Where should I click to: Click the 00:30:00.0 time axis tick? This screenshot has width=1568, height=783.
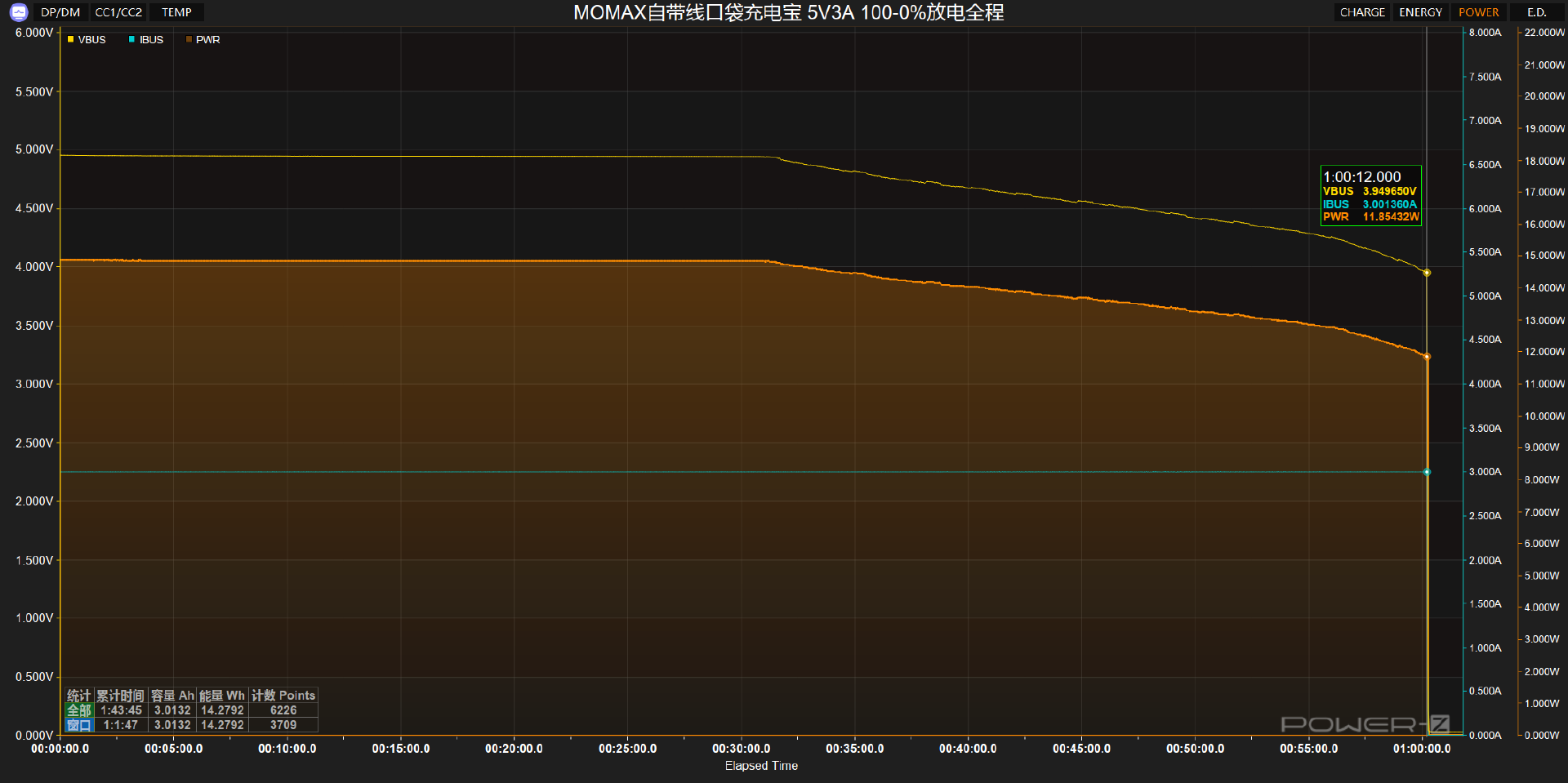coord(741,749)
